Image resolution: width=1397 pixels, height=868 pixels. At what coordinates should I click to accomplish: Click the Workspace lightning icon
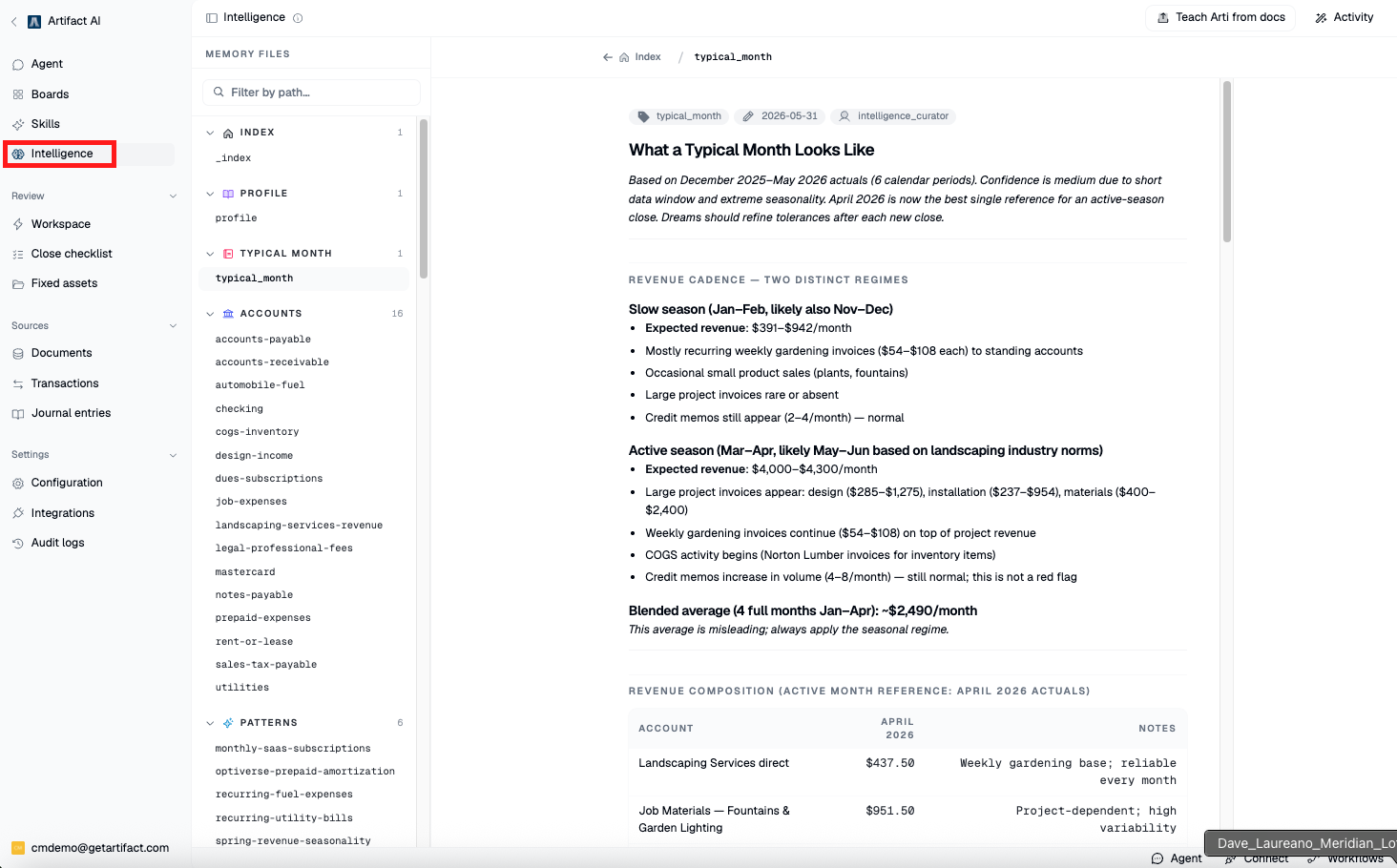(x=18, y=224)
